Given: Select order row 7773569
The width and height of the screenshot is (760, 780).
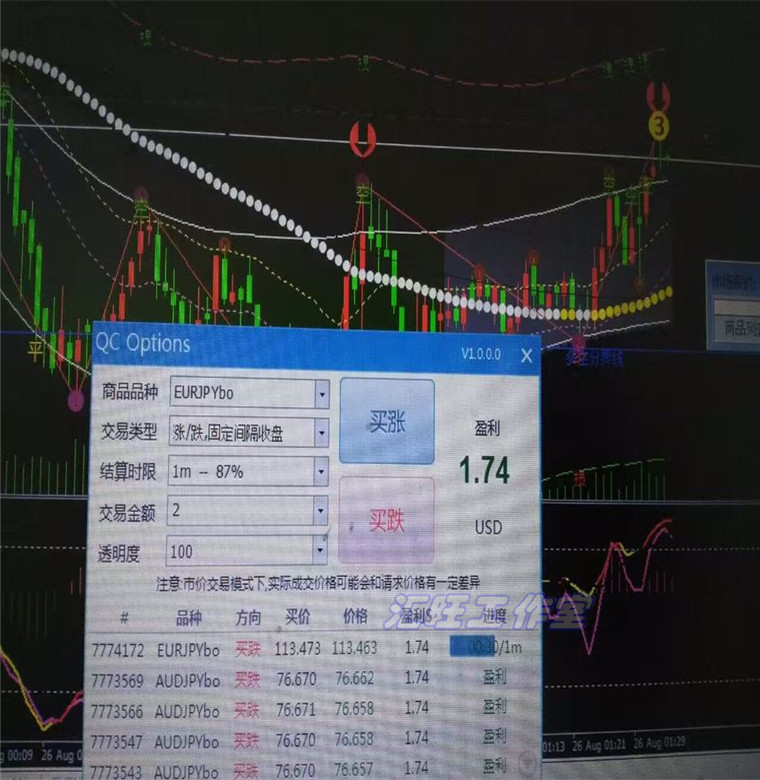Looking at the screenshot, I should point(312,679).
